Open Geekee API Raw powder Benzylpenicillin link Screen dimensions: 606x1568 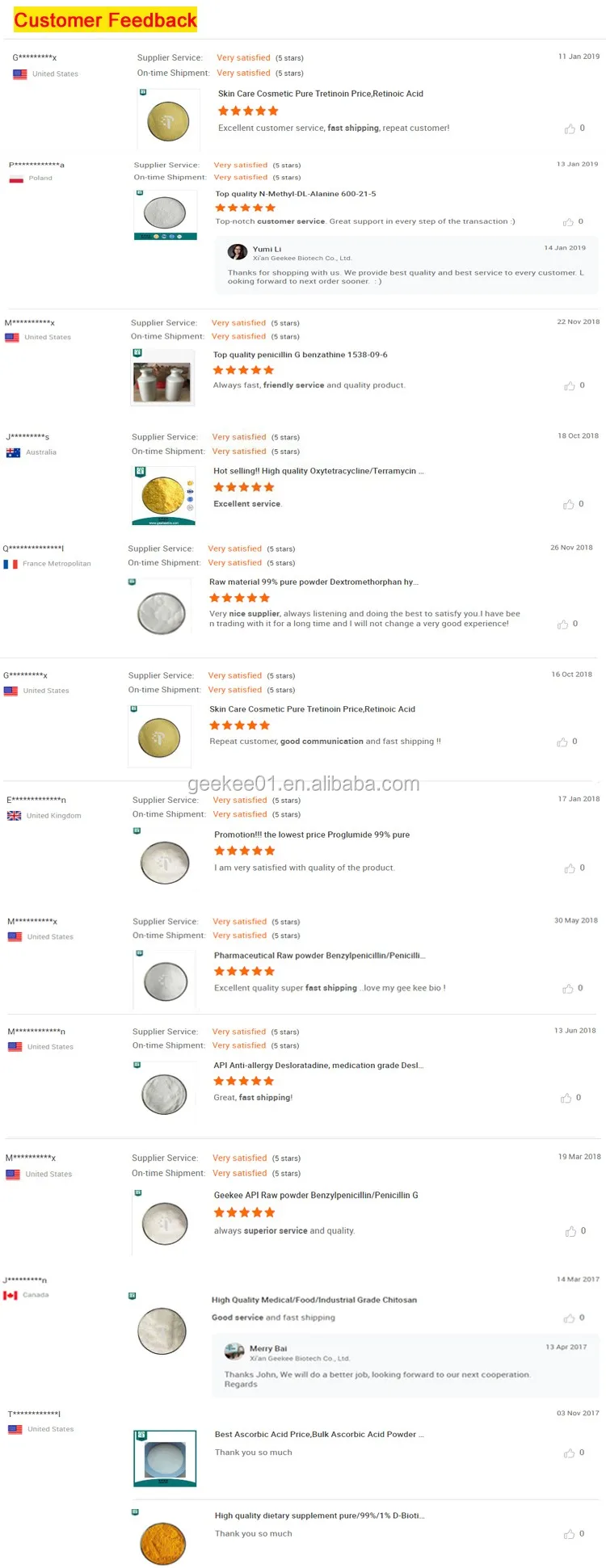[x=316, y=1195]
